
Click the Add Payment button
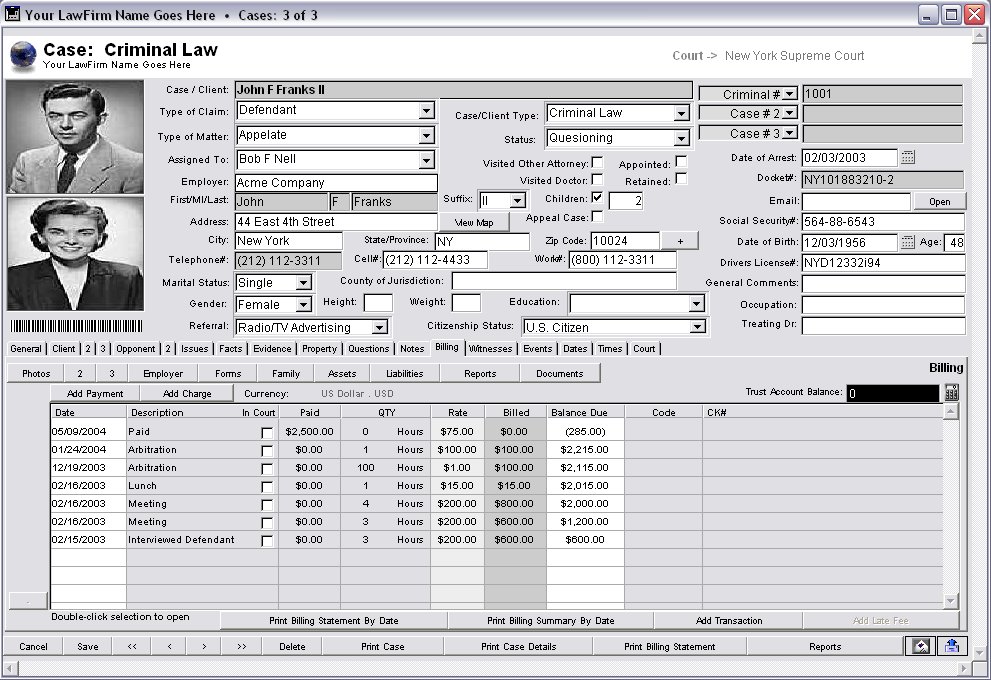[95, 393]
